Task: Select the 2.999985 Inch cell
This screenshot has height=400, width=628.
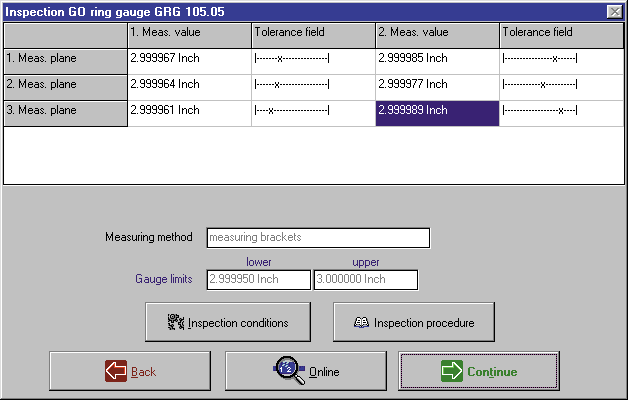Action: click(437, 61)
